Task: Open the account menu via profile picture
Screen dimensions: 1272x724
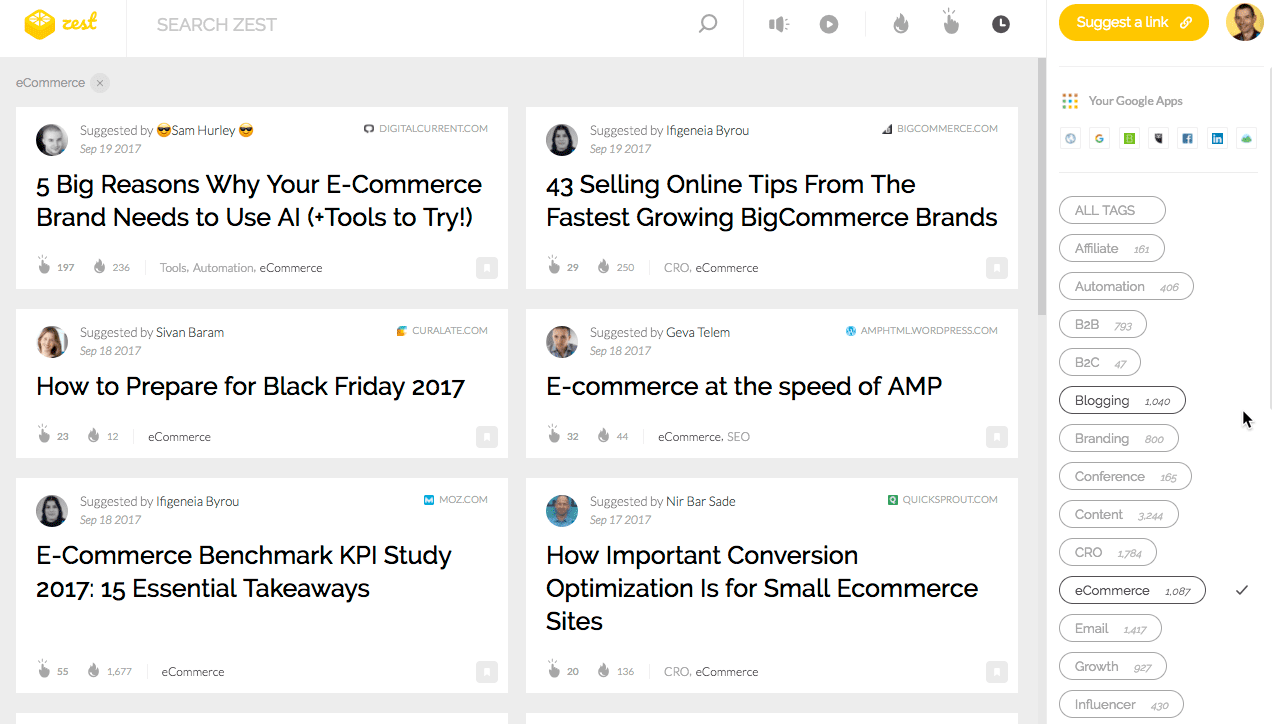Action: 1245,22
